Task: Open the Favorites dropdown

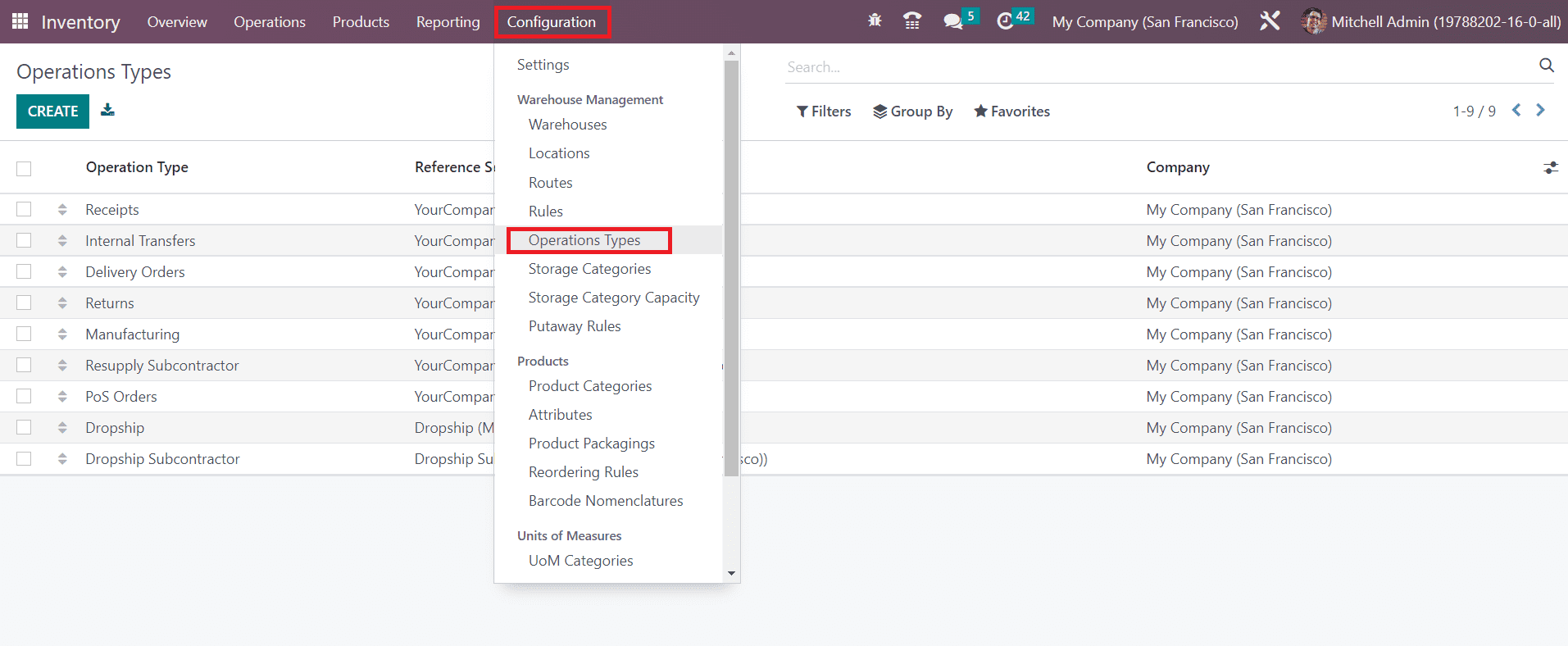Action: (1011, 111)
